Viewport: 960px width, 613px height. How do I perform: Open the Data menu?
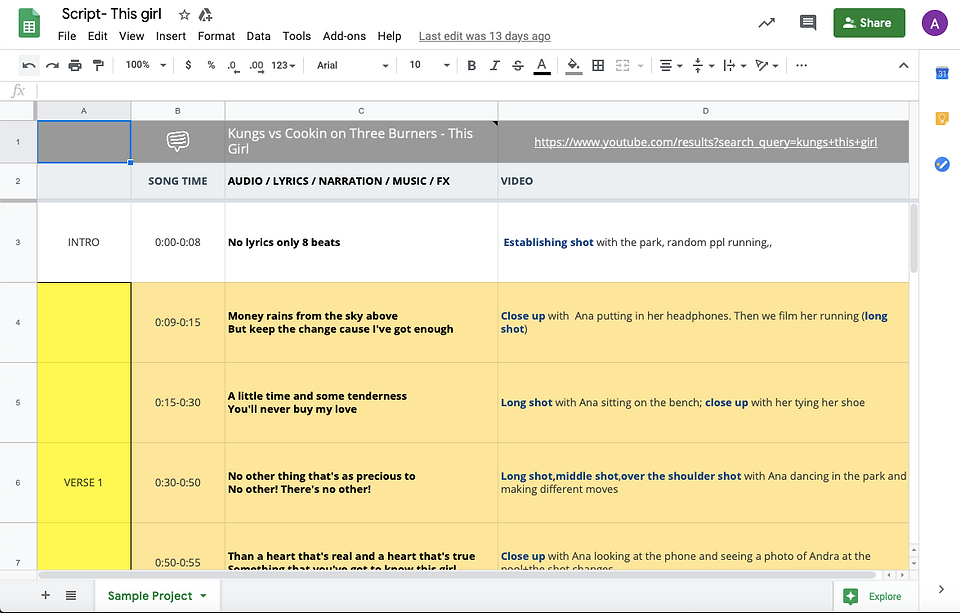(258, 36)
